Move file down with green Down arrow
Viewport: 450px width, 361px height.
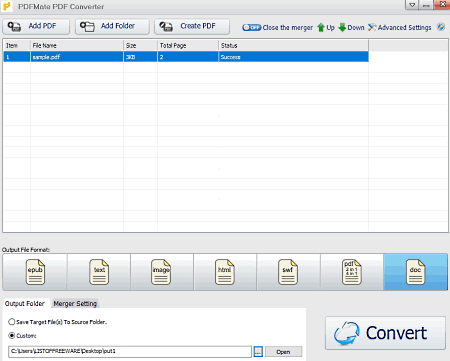[x=351, y=27]
